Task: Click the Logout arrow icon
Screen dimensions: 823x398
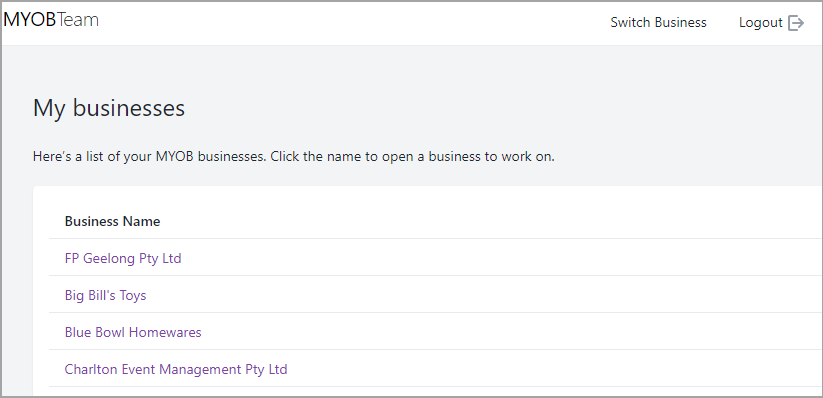Action: coord(796,23)
